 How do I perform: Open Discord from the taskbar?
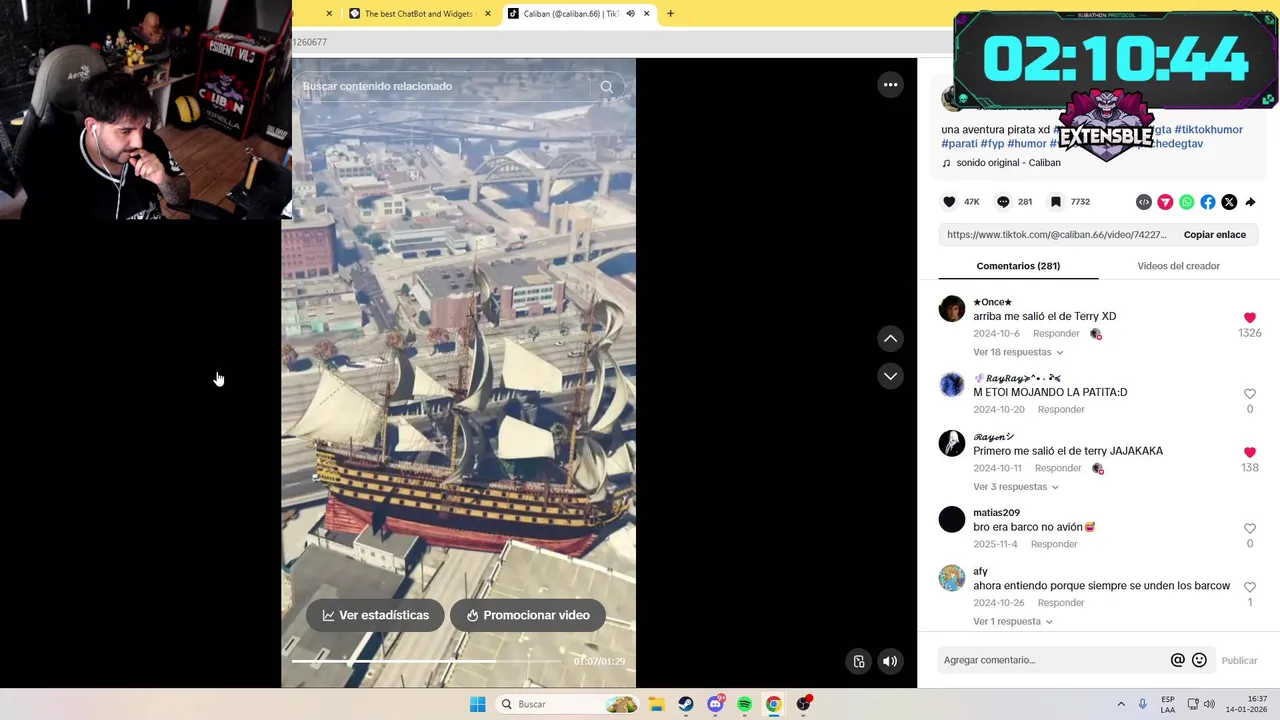pos(715,704)
